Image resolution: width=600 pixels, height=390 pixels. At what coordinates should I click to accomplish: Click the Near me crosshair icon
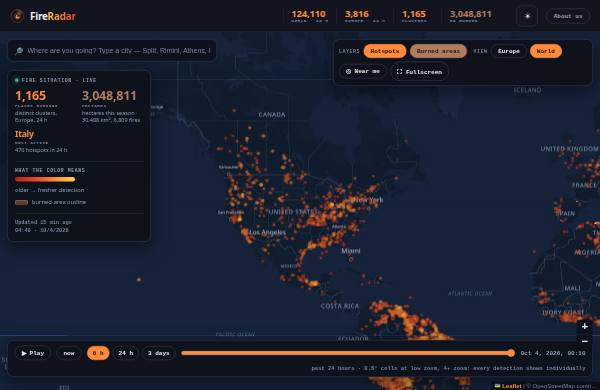click(x=348, y=72)
